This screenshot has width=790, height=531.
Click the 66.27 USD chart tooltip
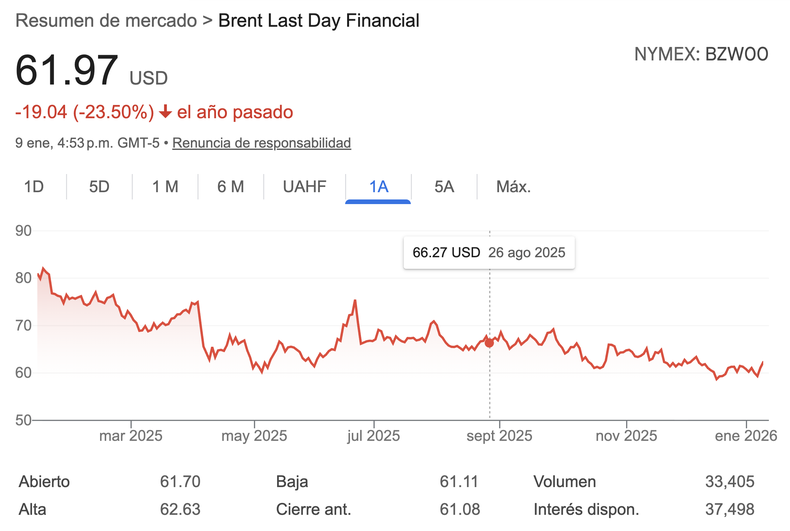point(489,253)
